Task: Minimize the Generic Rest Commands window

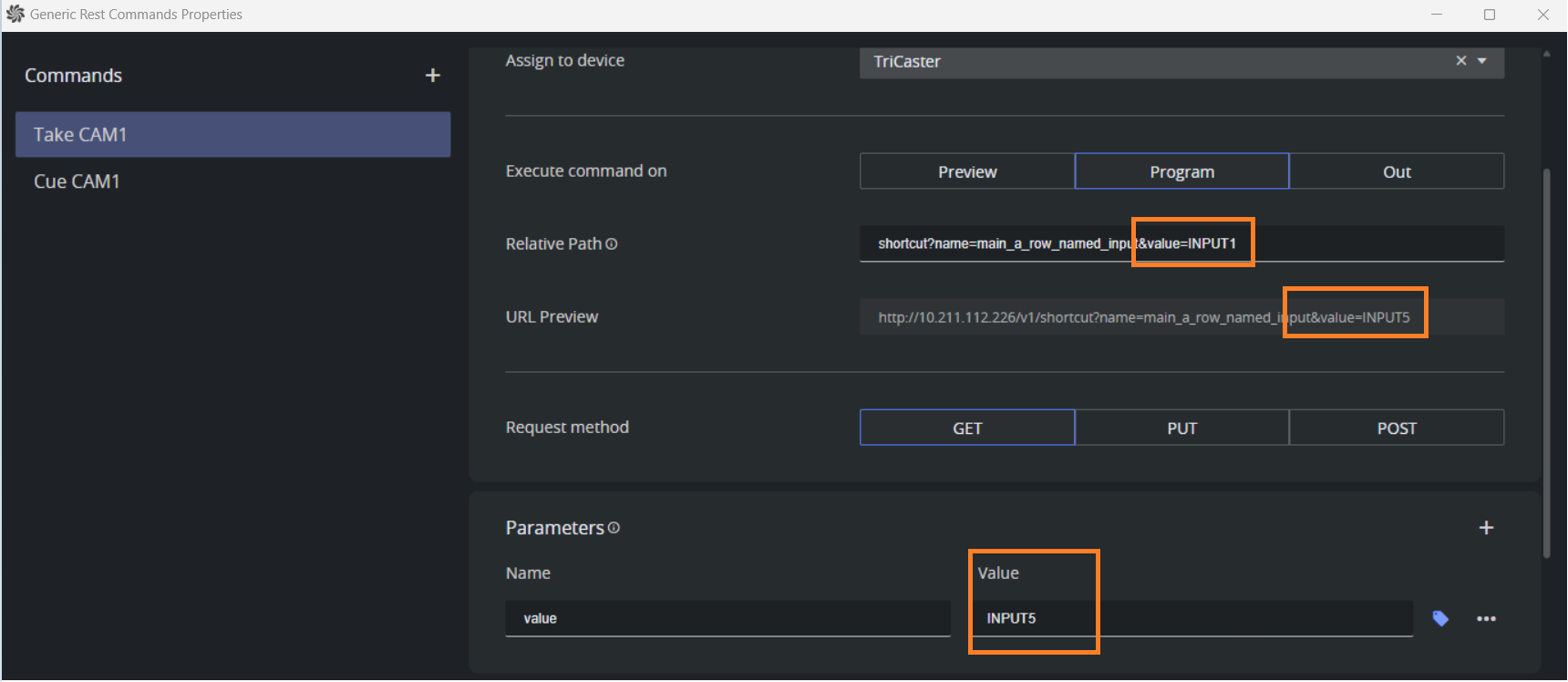Action: [x=1437, y=15]
